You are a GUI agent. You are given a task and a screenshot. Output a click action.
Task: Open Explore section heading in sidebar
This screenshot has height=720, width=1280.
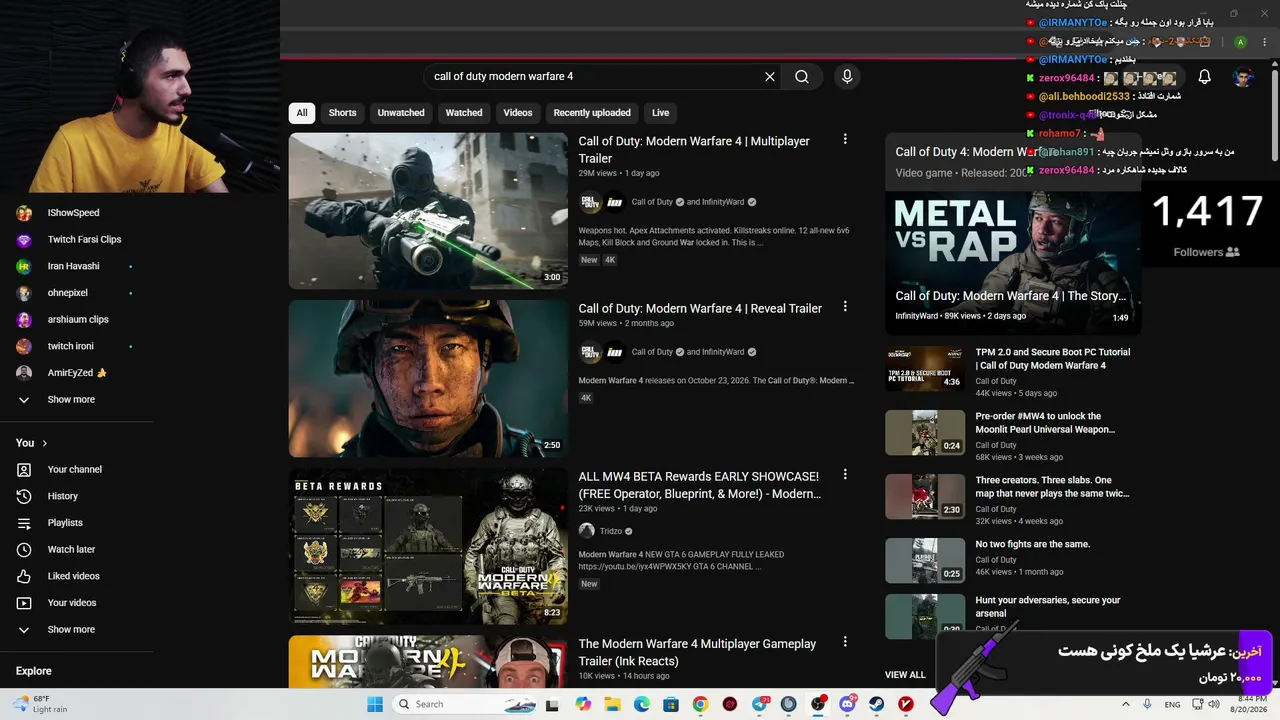click(33, 672)
